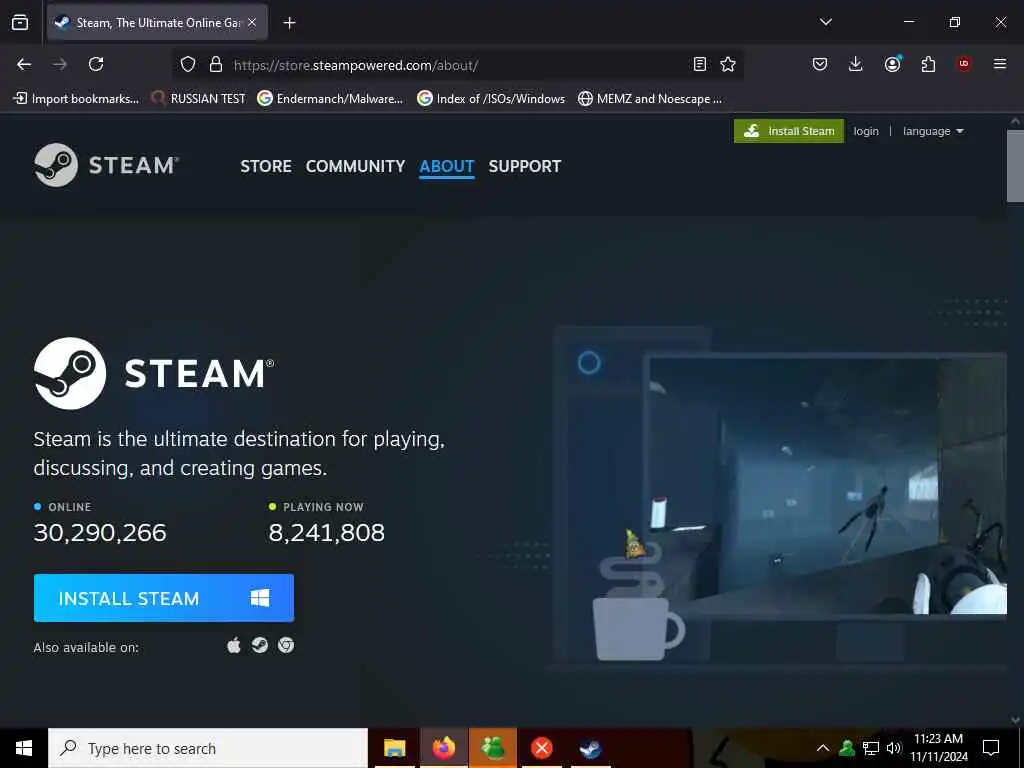Click the page vertical scrollbar thumb

[1015, 167]
